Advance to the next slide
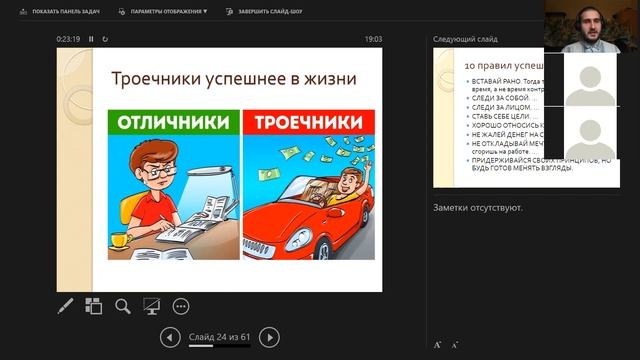640x360 pixels. [x=269, y=338]
